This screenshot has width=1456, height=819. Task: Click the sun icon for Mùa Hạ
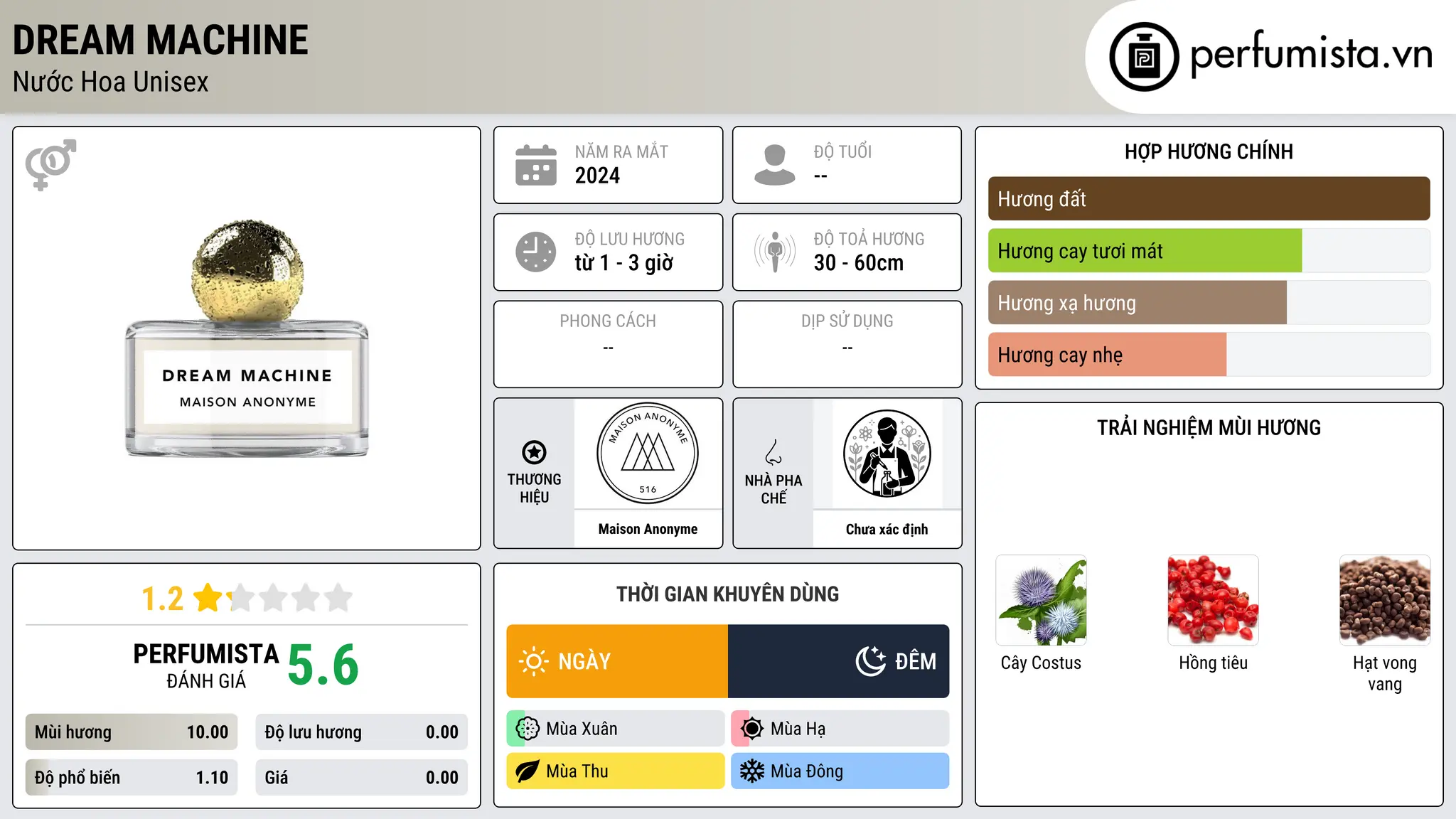(x=751, y=729)
